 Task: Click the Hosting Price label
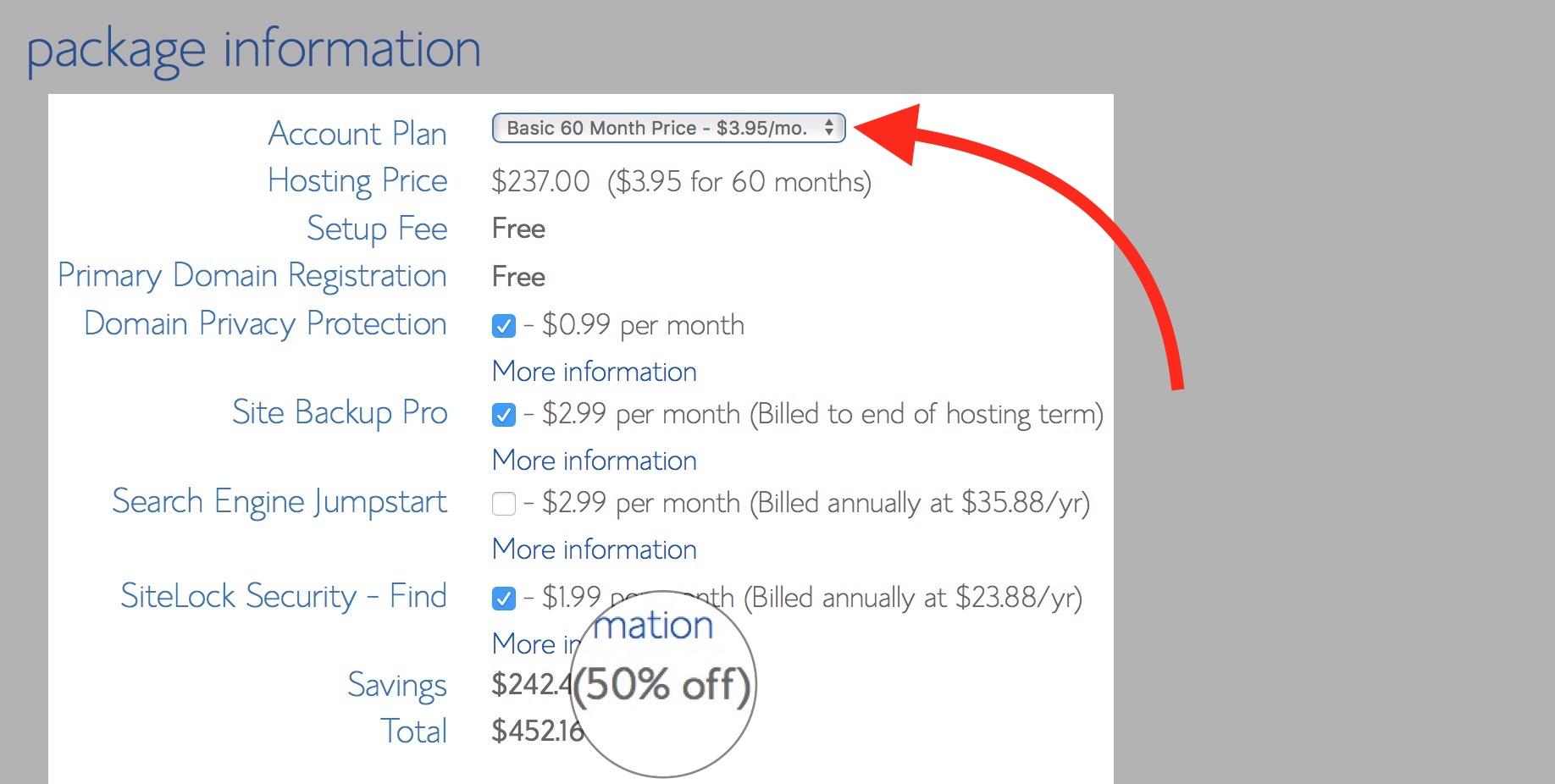(357, 180)
